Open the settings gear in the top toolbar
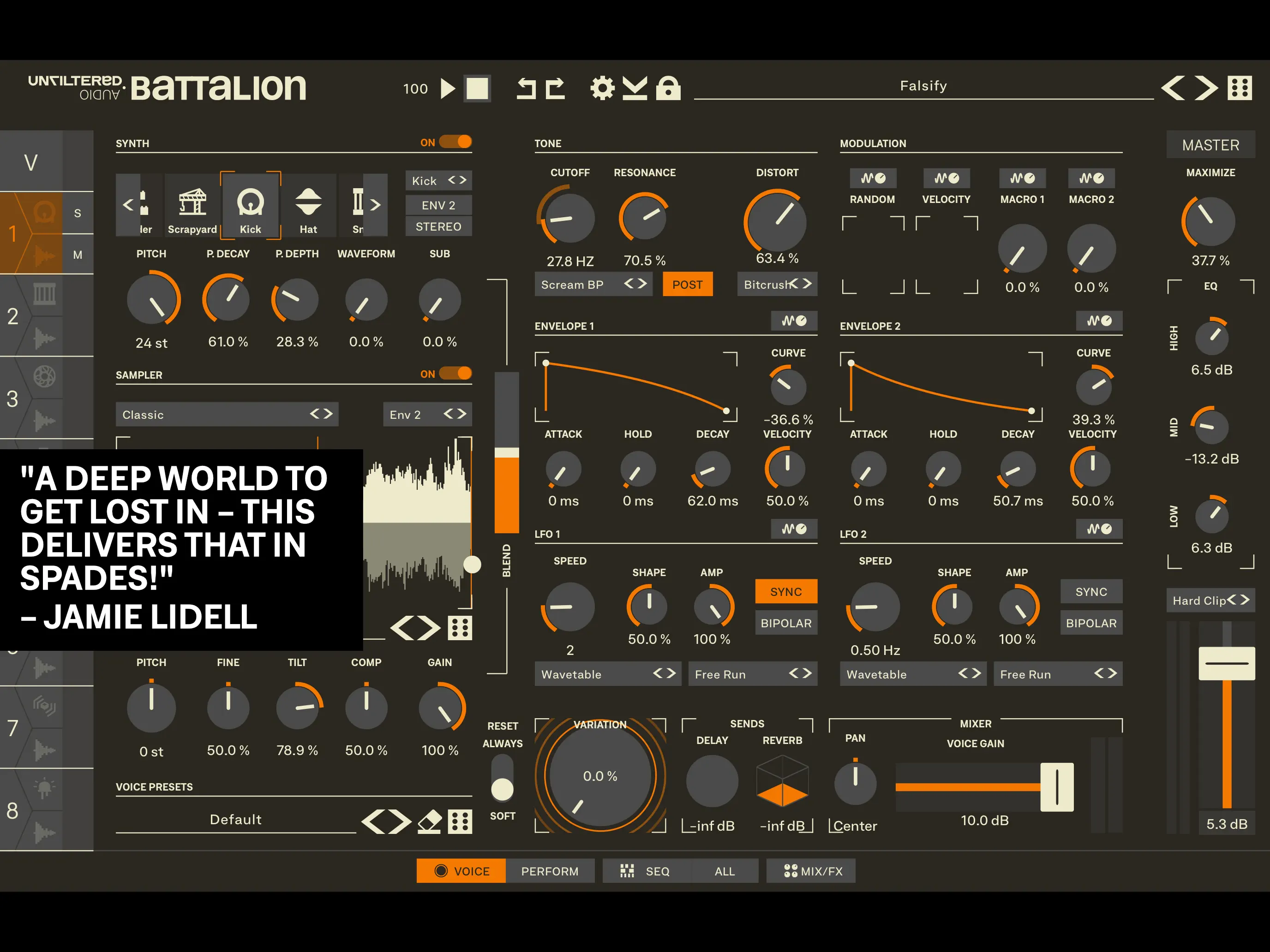Image resolution: width=1270 pixels, height=952 pixels. tap(602, 87)
